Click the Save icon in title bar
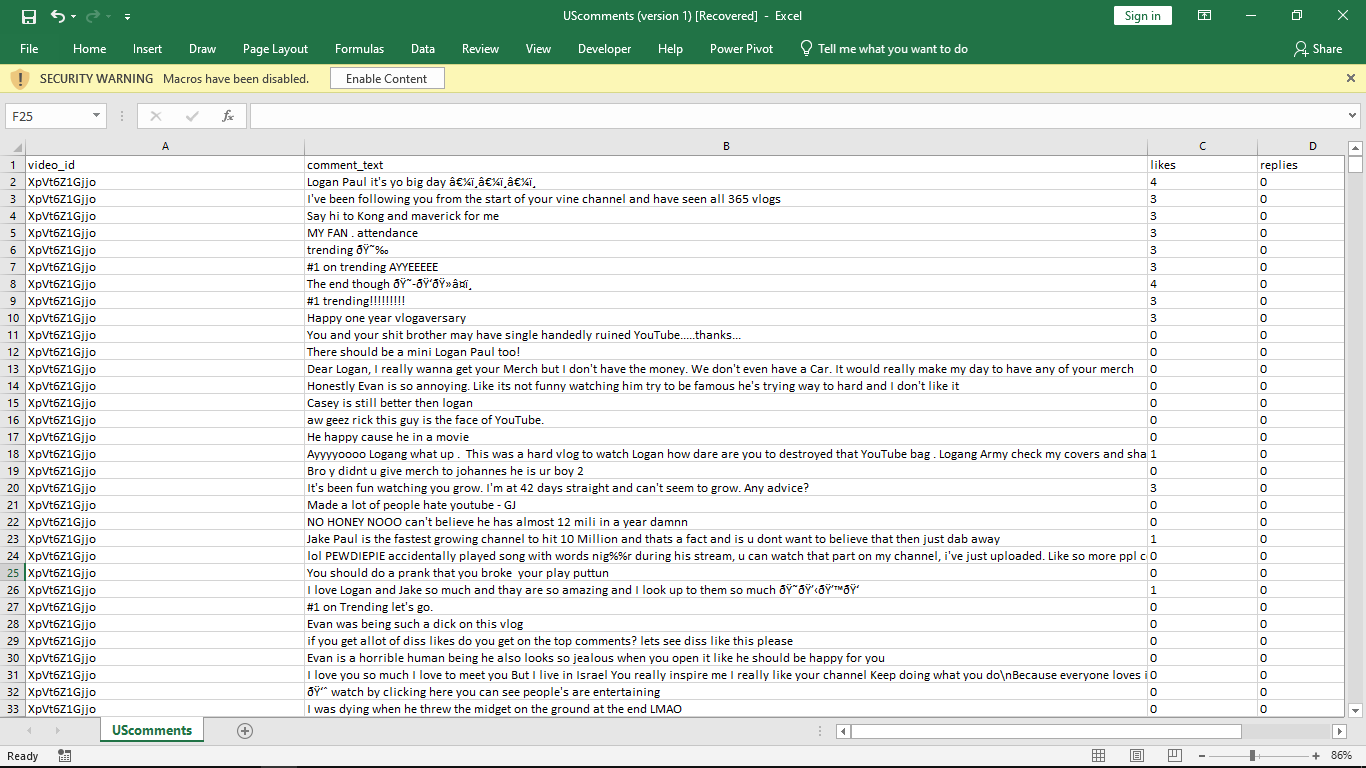 28,16
